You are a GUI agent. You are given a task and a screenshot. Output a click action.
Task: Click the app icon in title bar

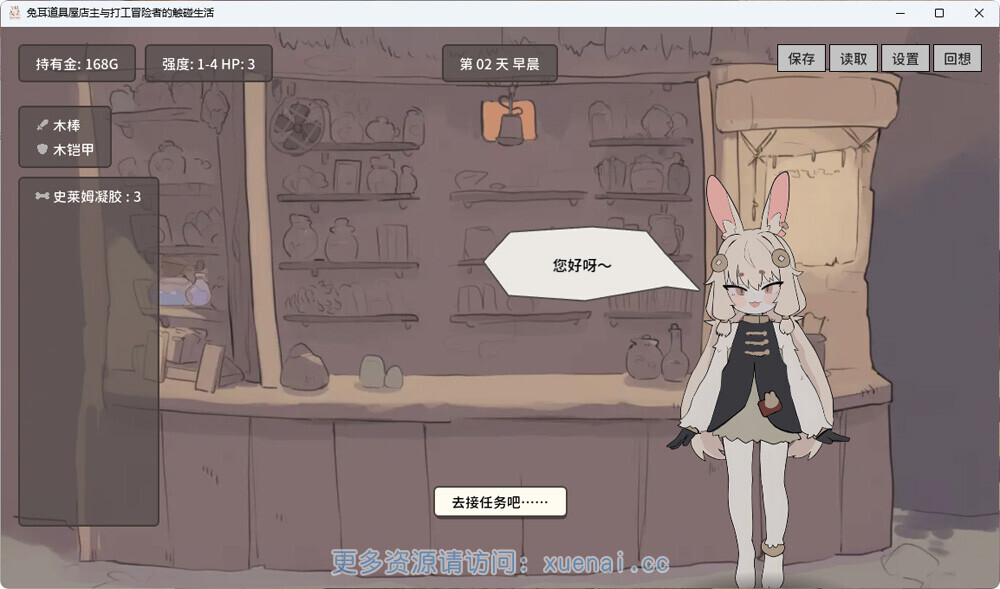tap(15, 13)
